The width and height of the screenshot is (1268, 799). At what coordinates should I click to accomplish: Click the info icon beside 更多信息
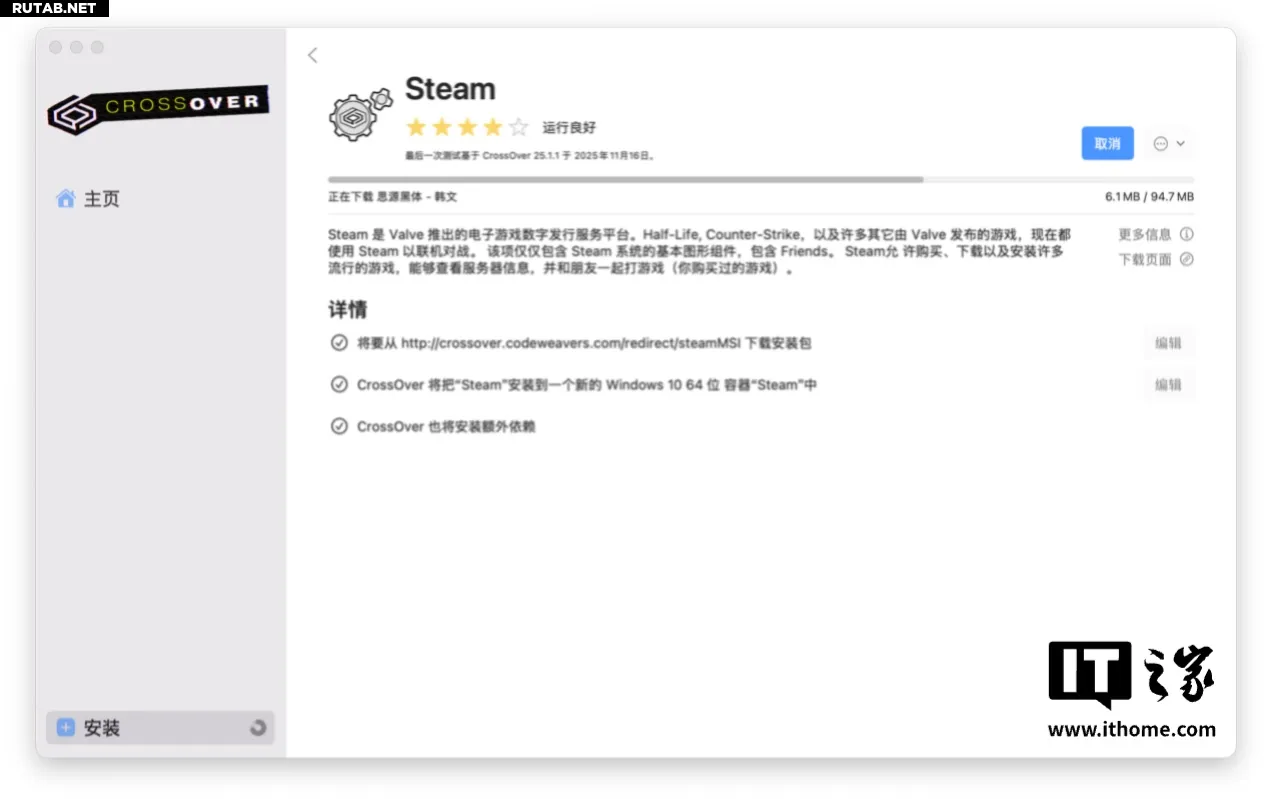pos(1186,234)
